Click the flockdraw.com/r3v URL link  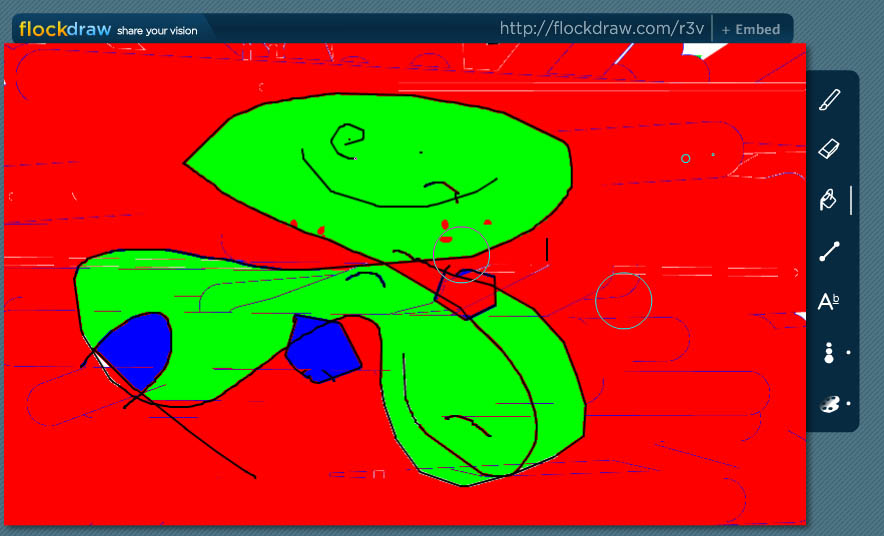point(601,29)
